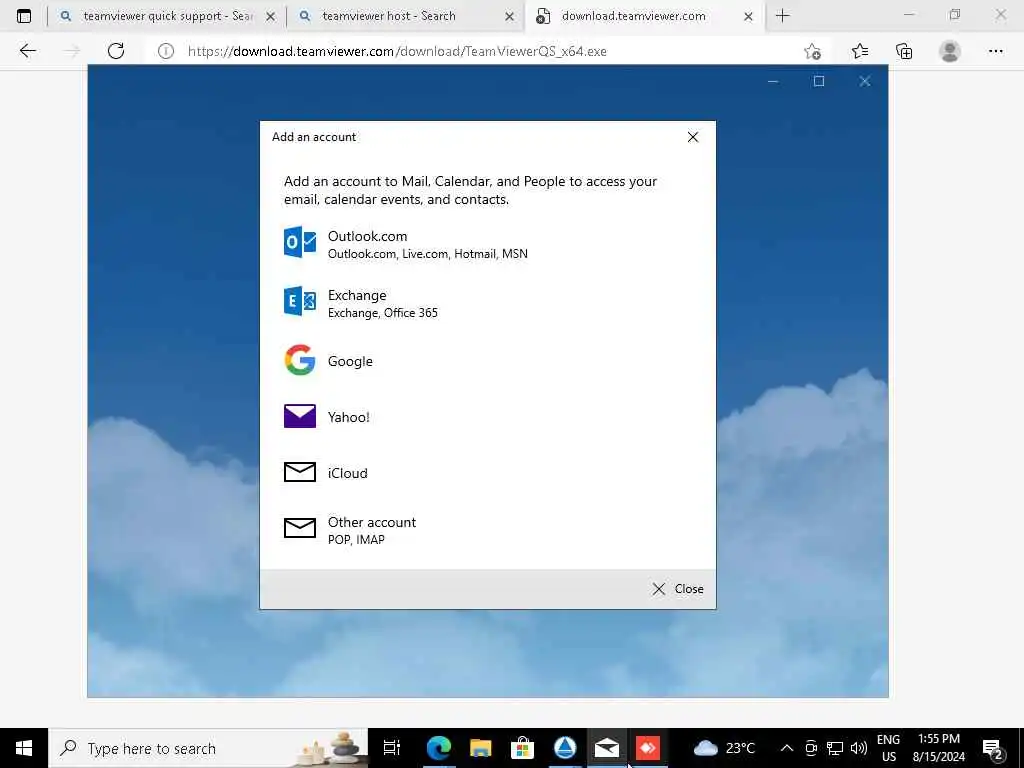Dismiss Add an account dialog with X
Viewport: 1024px width, 768px height.
point(693,137)
